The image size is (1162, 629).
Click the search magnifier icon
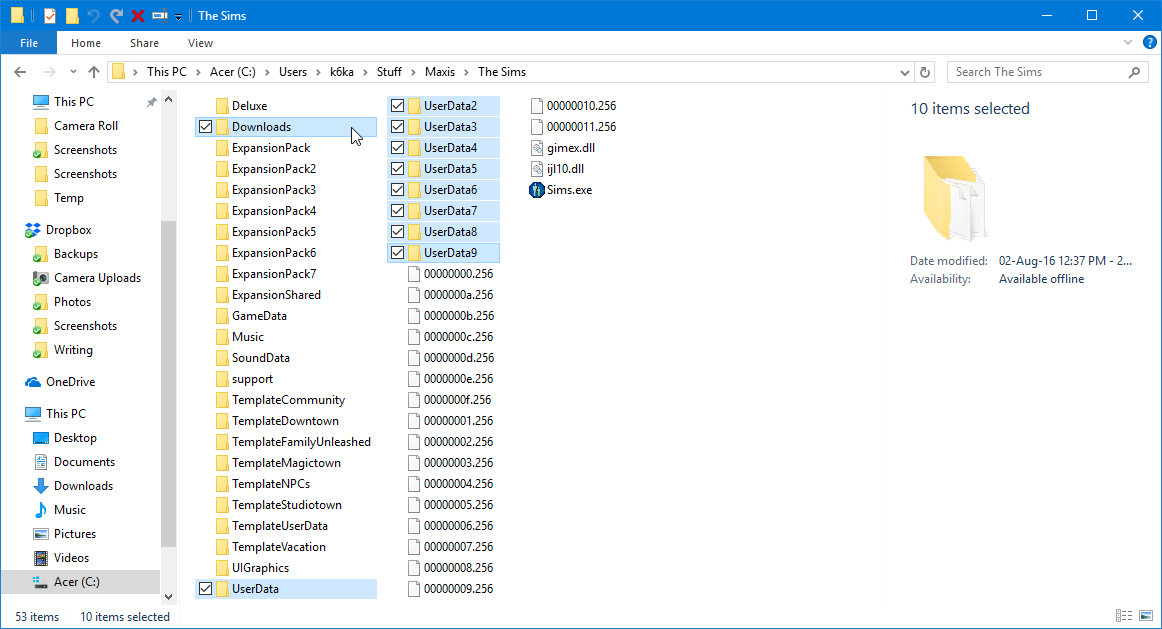pyautogui.click(x=1135, y=72)
